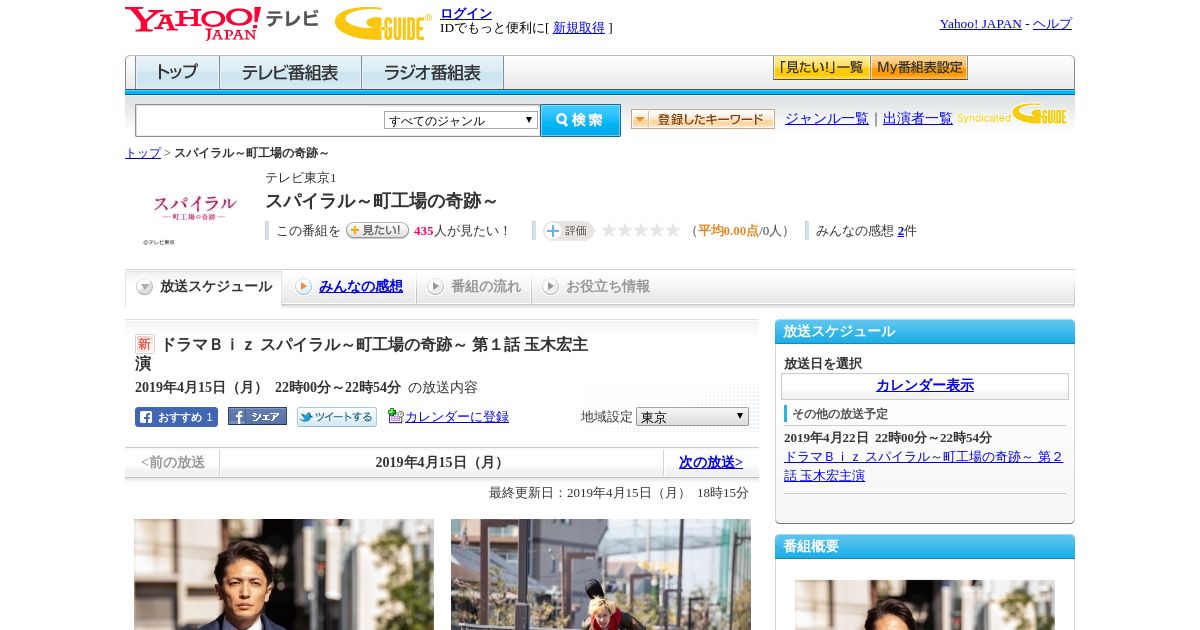Click the テレビ東京1 channel text

tap(301, 177)
